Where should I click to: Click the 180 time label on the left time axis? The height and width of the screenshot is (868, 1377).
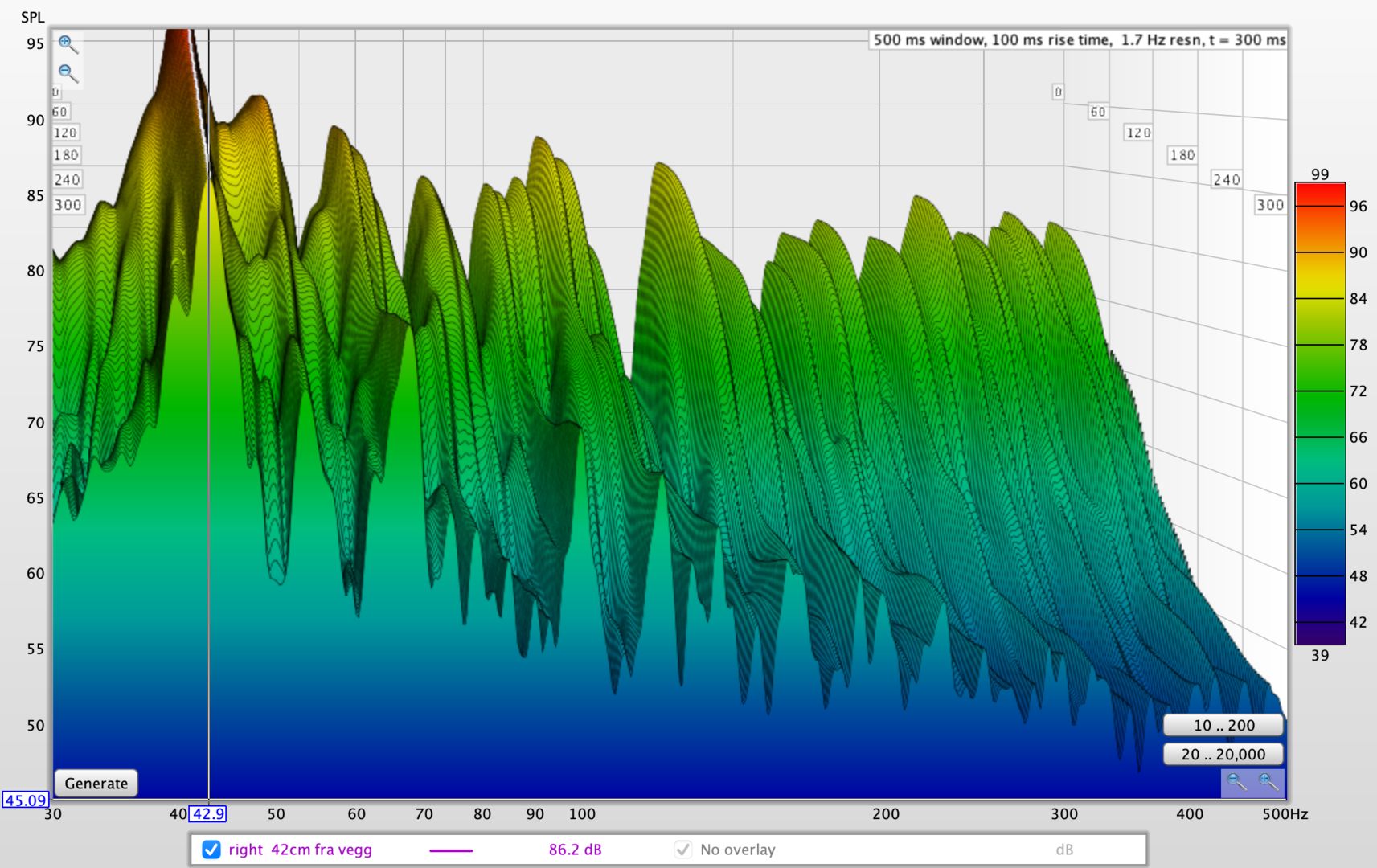66,155
